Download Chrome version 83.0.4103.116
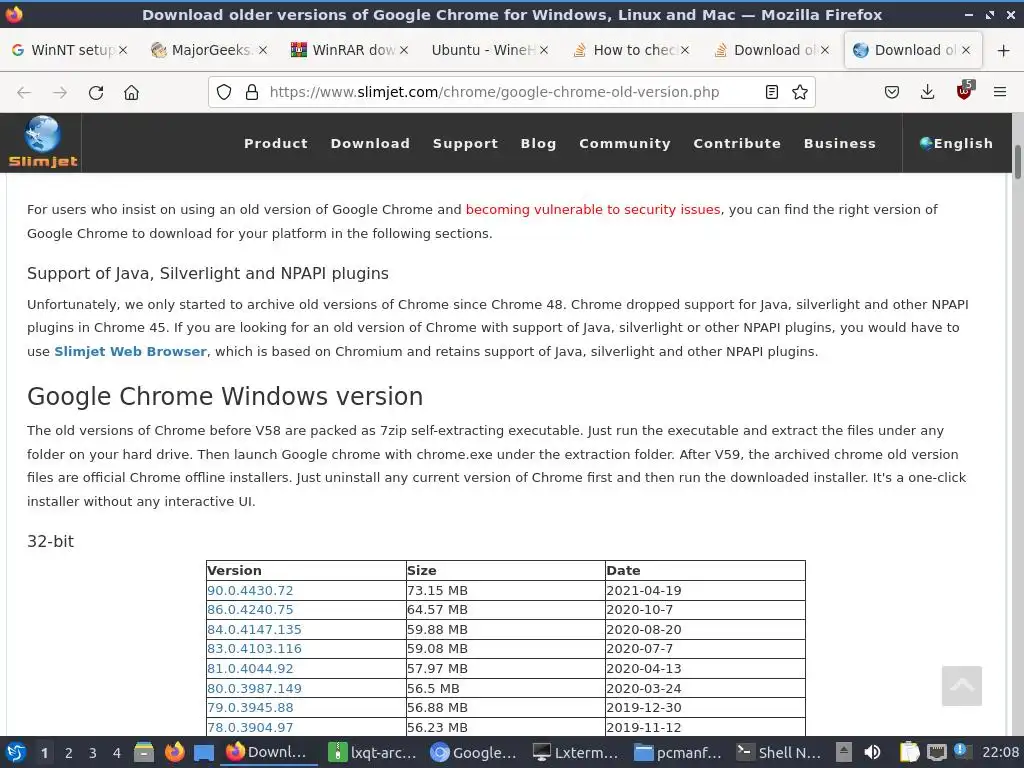Screen dimensions: 1024x768 tap(254, 648)
